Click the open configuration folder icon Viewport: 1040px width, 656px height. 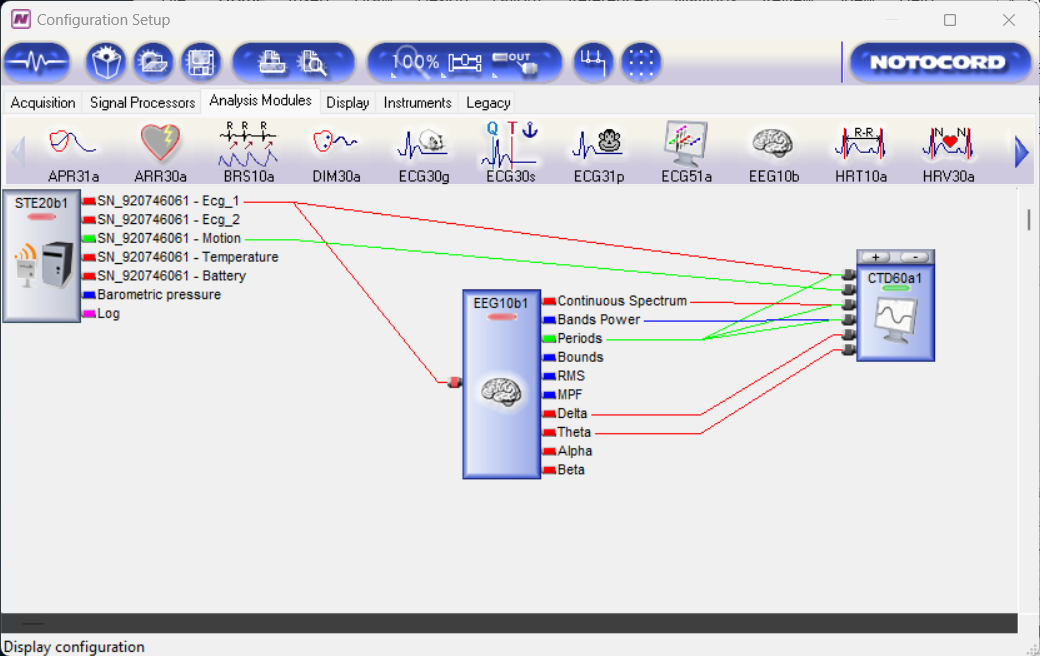pyautogui.click(x=152, y=61)
